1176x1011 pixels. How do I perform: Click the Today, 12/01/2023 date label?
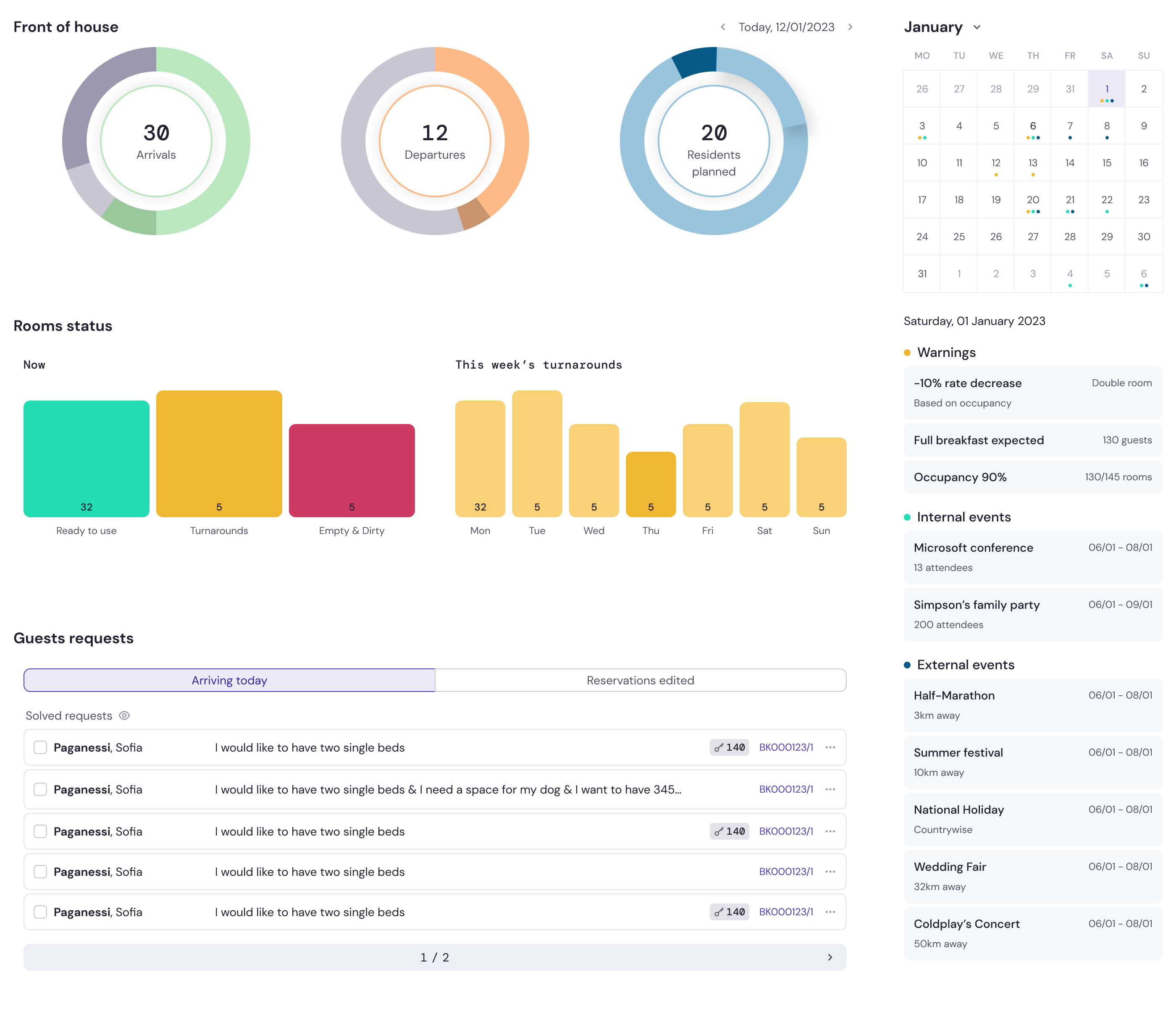pos(786,27)
